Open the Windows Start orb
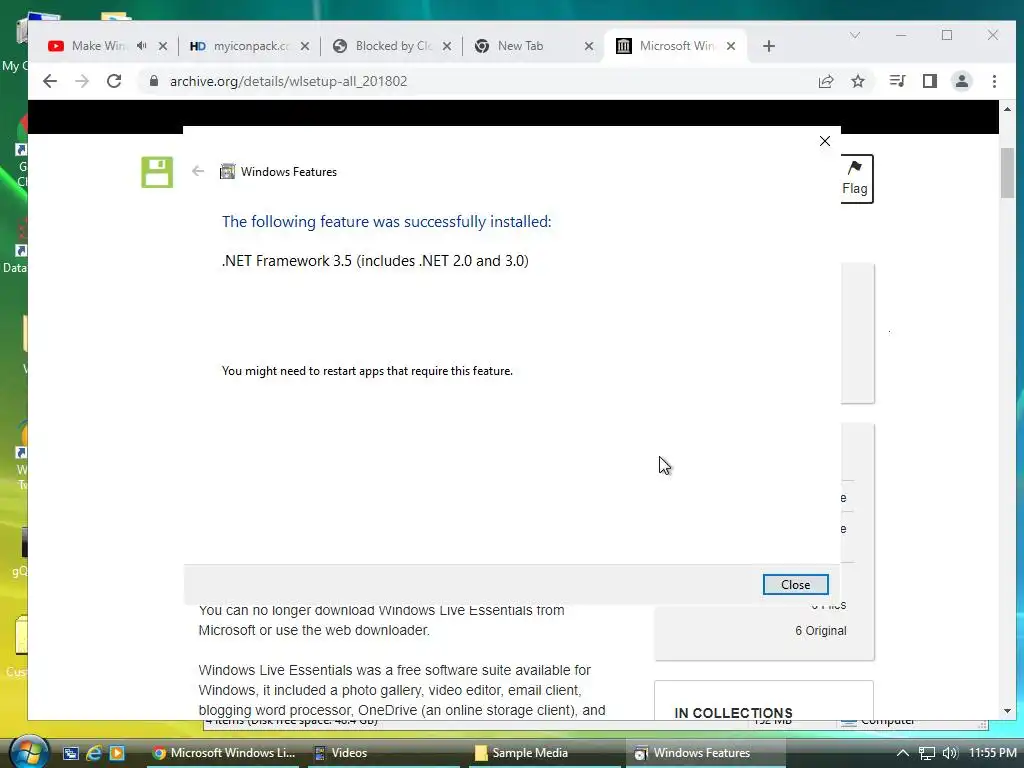The width and height of the screenshot is (1024, 768). click(29, 751)
